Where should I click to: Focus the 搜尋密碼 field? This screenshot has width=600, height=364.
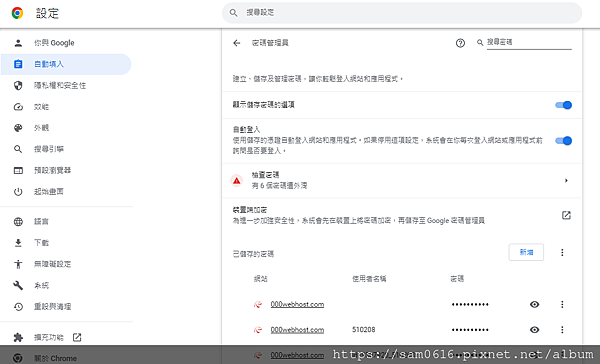point(529,42)
